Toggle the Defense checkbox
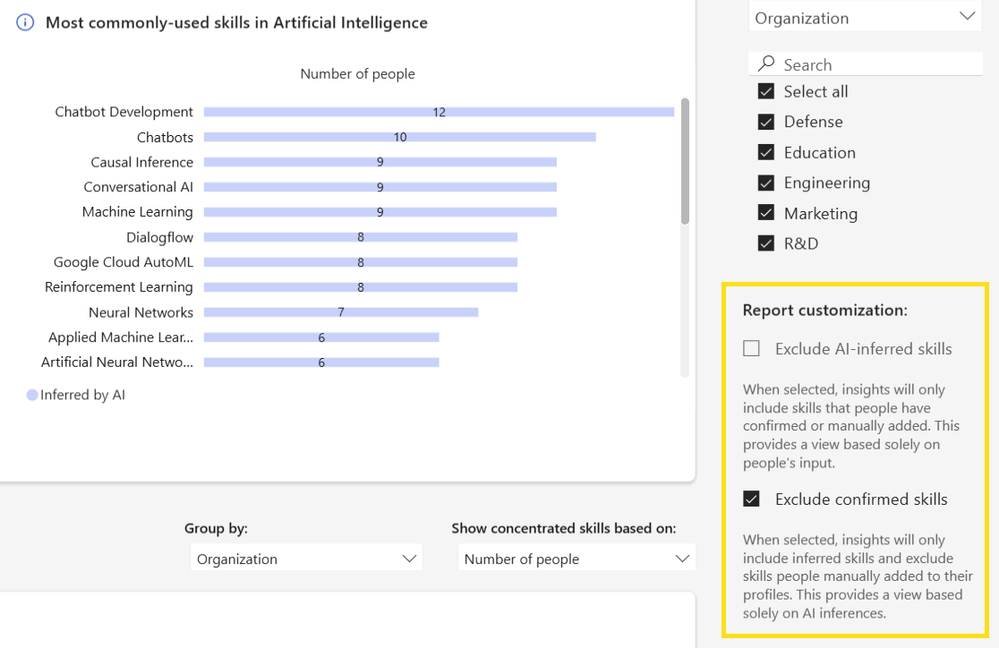The width and height of the screenshot is (999, 648). 766,122
